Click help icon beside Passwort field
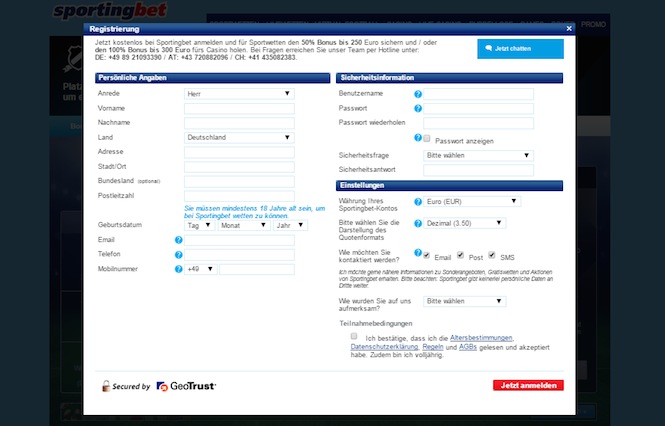This screenshot has height=426, width=665. [x=418, y=108]
